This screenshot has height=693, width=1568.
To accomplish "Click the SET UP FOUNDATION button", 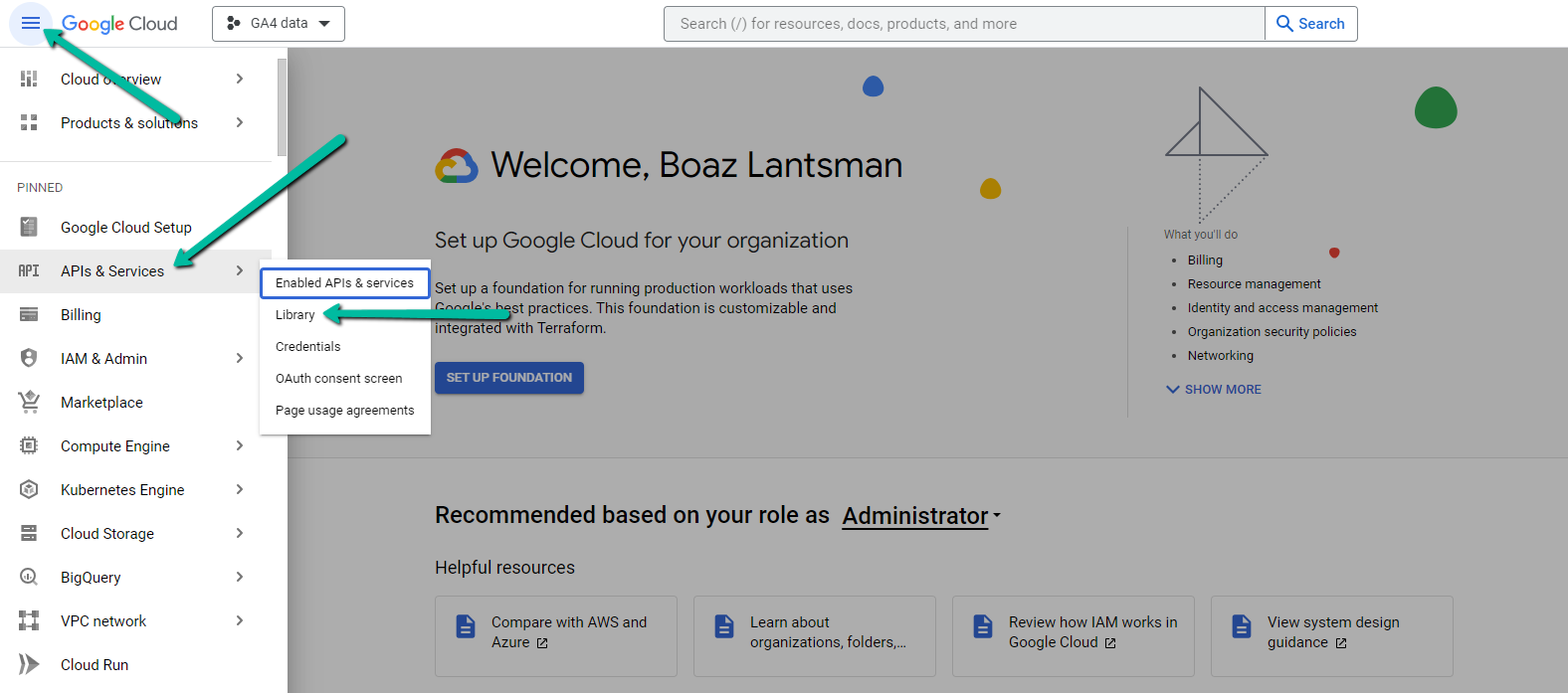I will pos(509,378).
